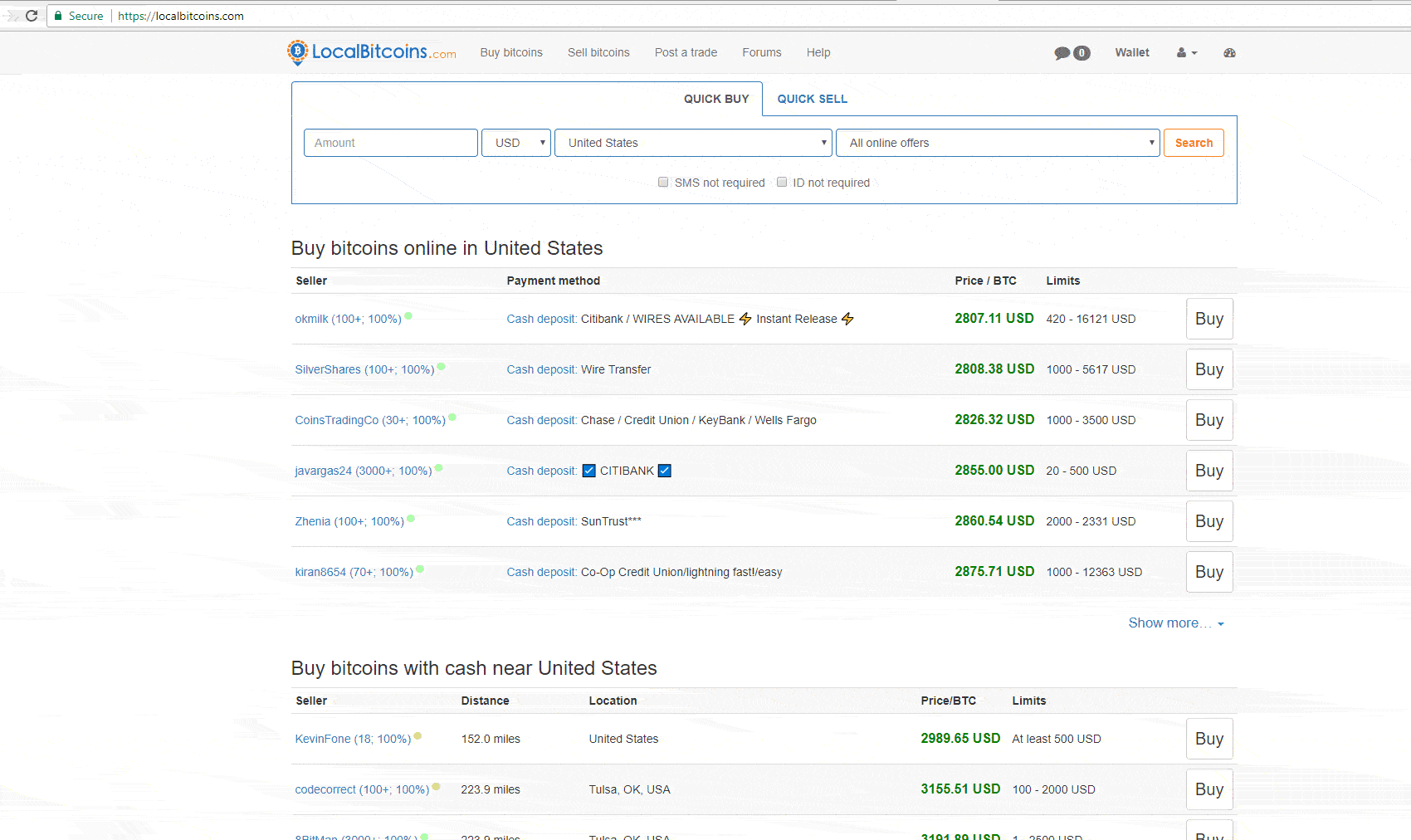
Task: Open seller SilverShares profile link
Action: 364,369
